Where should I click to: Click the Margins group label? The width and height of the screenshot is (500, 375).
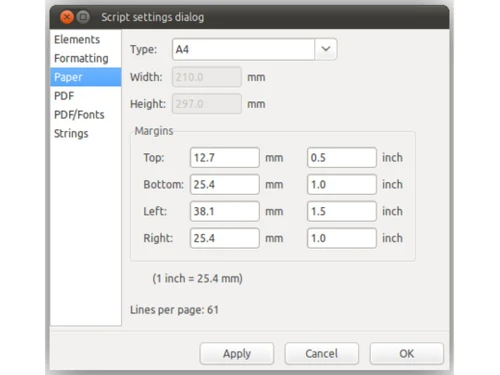pyautogui.click(x=154, y=131)
